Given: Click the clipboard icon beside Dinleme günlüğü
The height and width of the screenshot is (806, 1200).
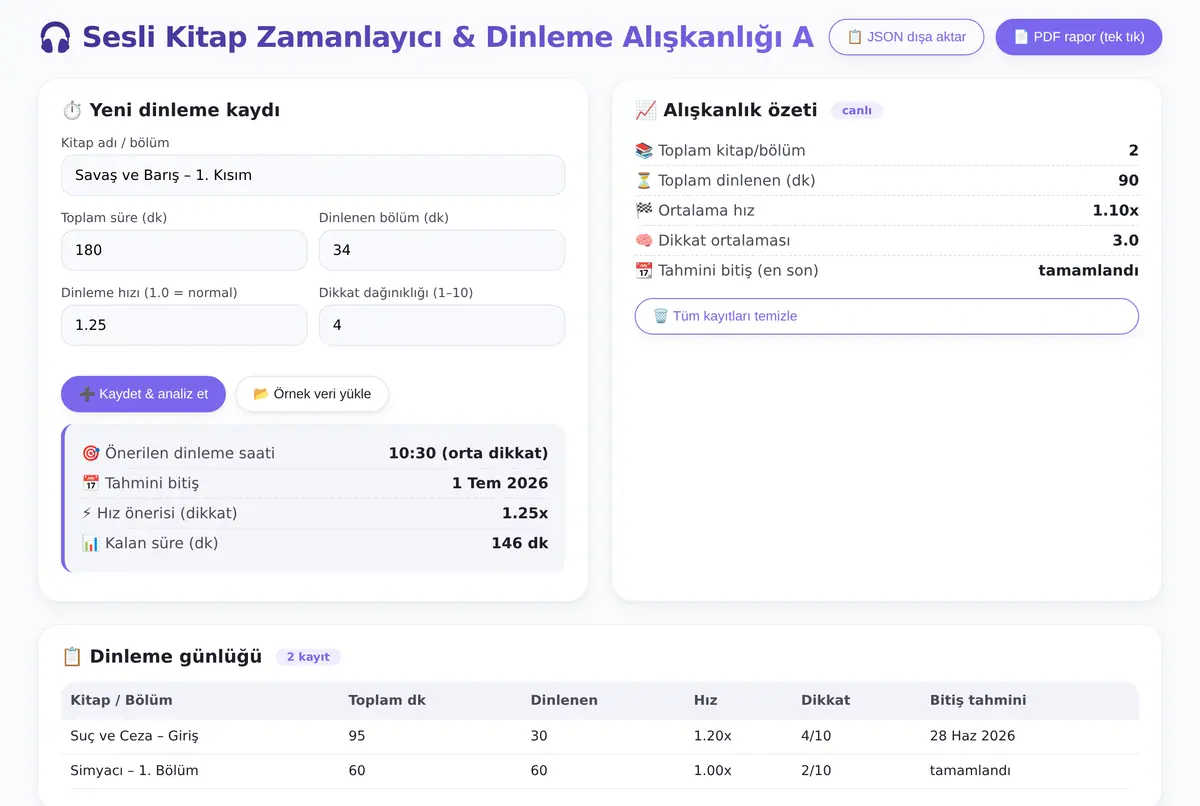Looking at the screenshot, I should click(72, 657).
